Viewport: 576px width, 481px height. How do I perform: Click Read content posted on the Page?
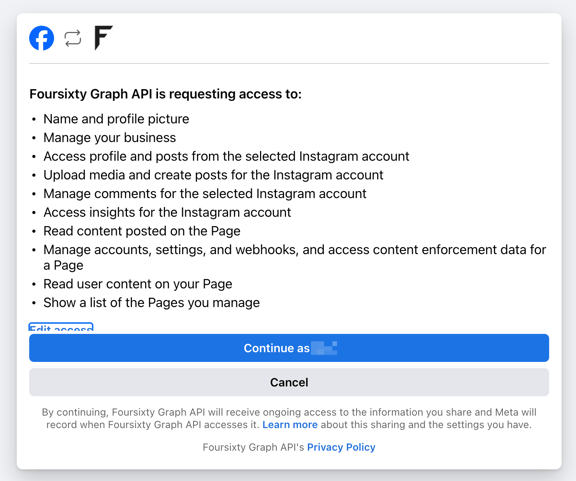(x=142, y=231)
